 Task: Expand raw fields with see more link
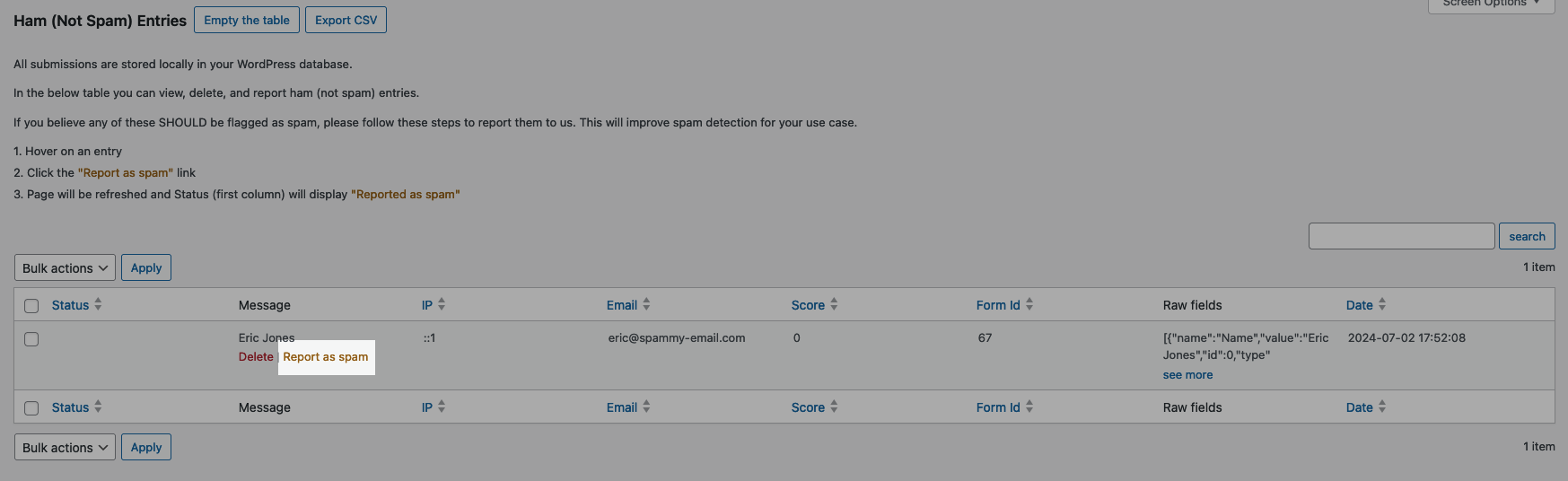click(1187, 375)
